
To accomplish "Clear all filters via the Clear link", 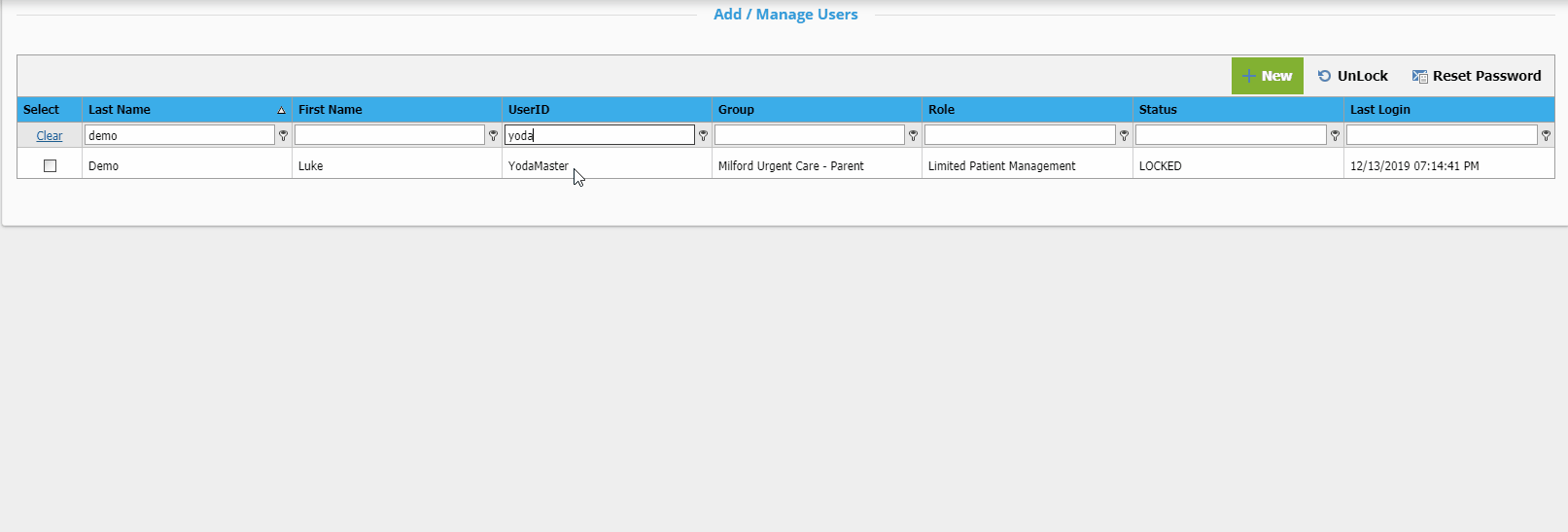I will click(50, 136).
